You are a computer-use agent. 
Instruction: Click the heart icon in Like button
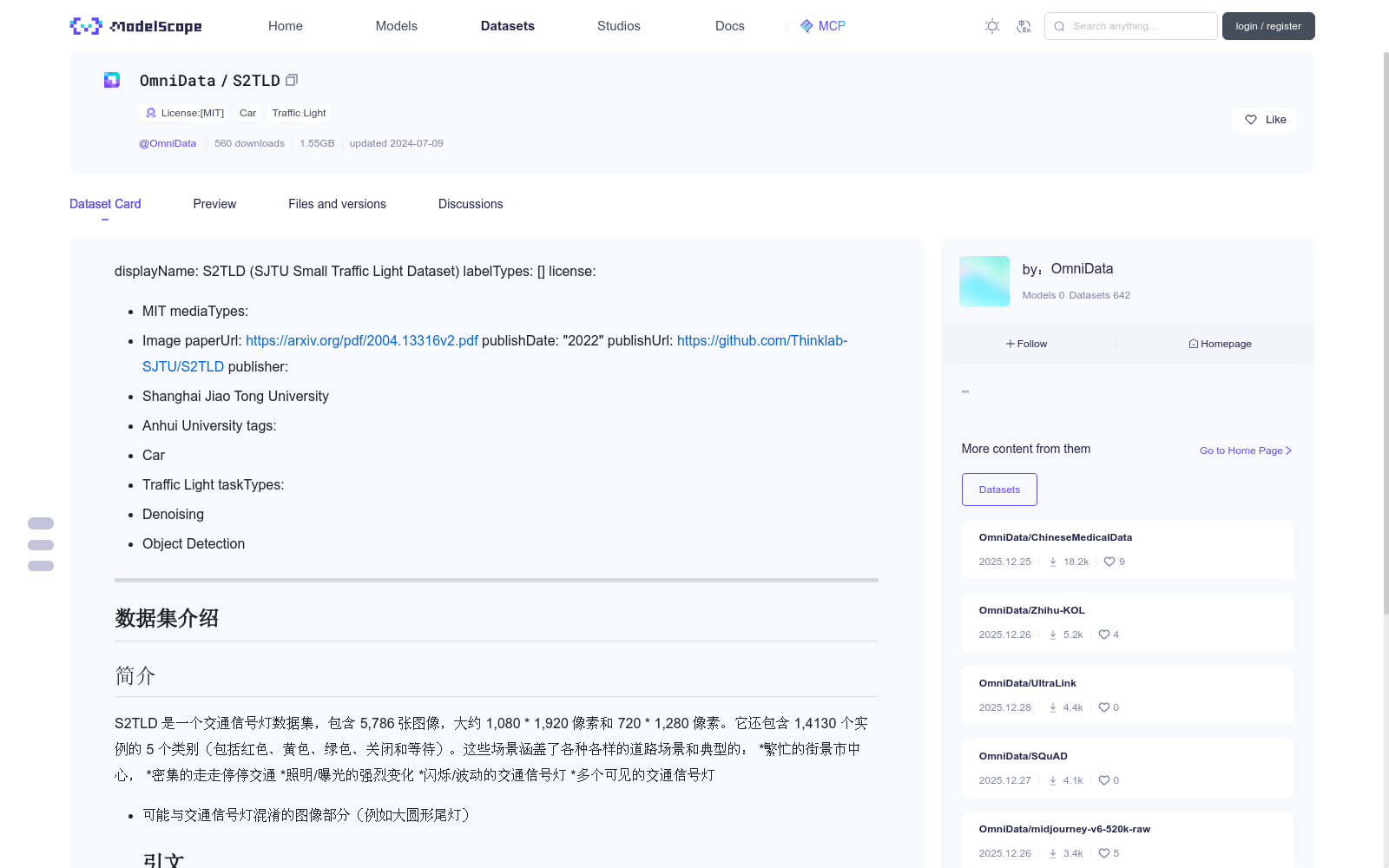click(1251, 120)
